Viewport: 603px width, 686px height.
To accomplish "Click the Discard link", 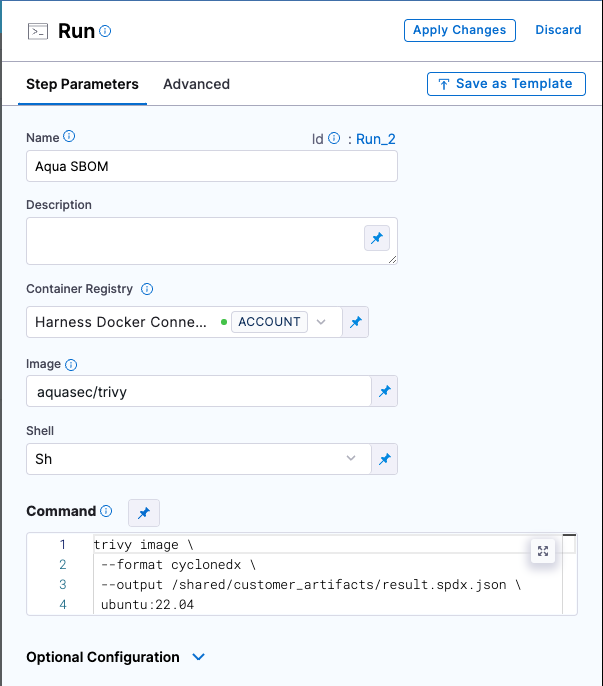I will coord(558,30).
